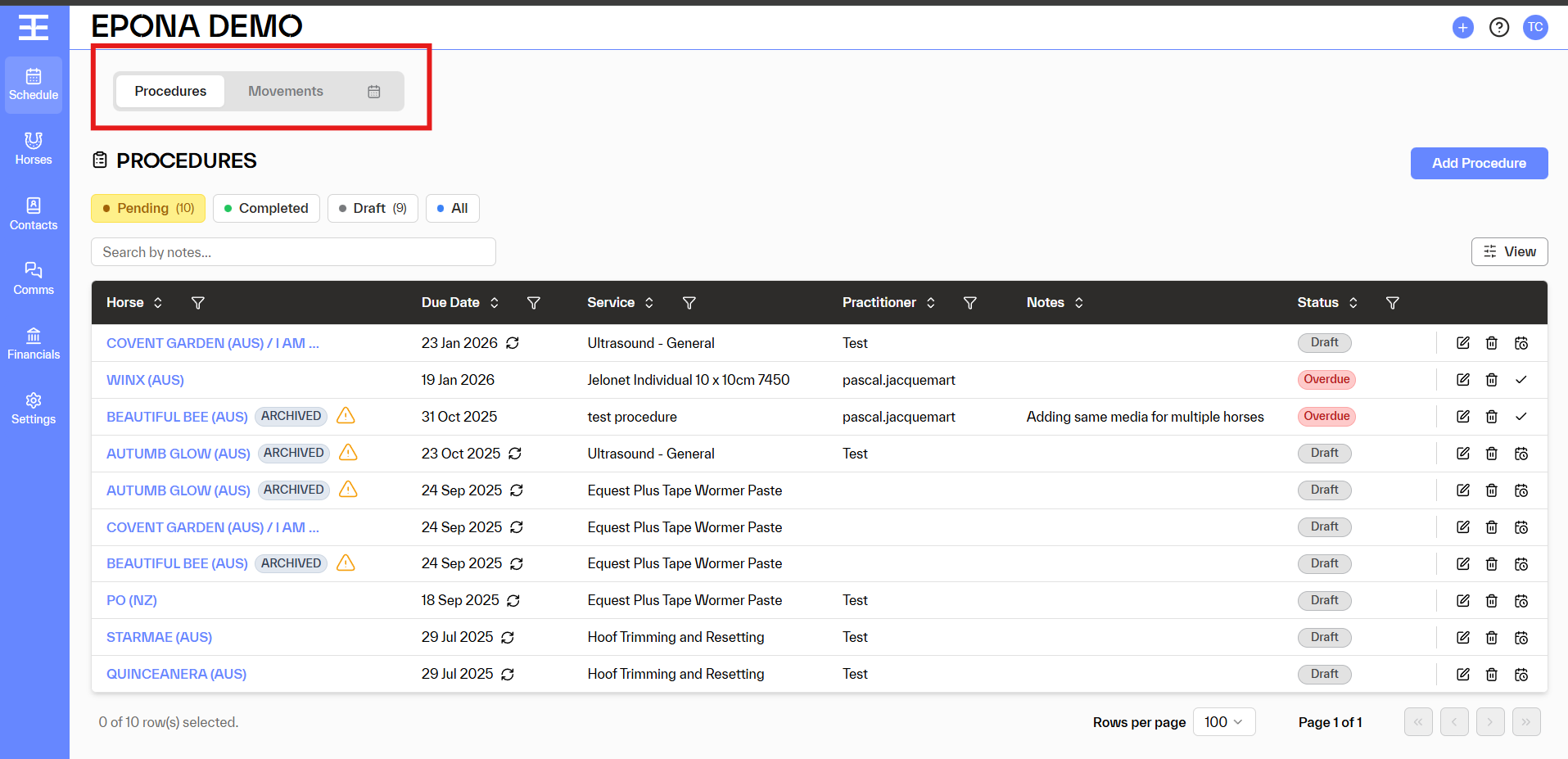Select the Draft status filter chip
Image resolution: width=1568 pixels, height=759 pixels.
pos(373,209)
